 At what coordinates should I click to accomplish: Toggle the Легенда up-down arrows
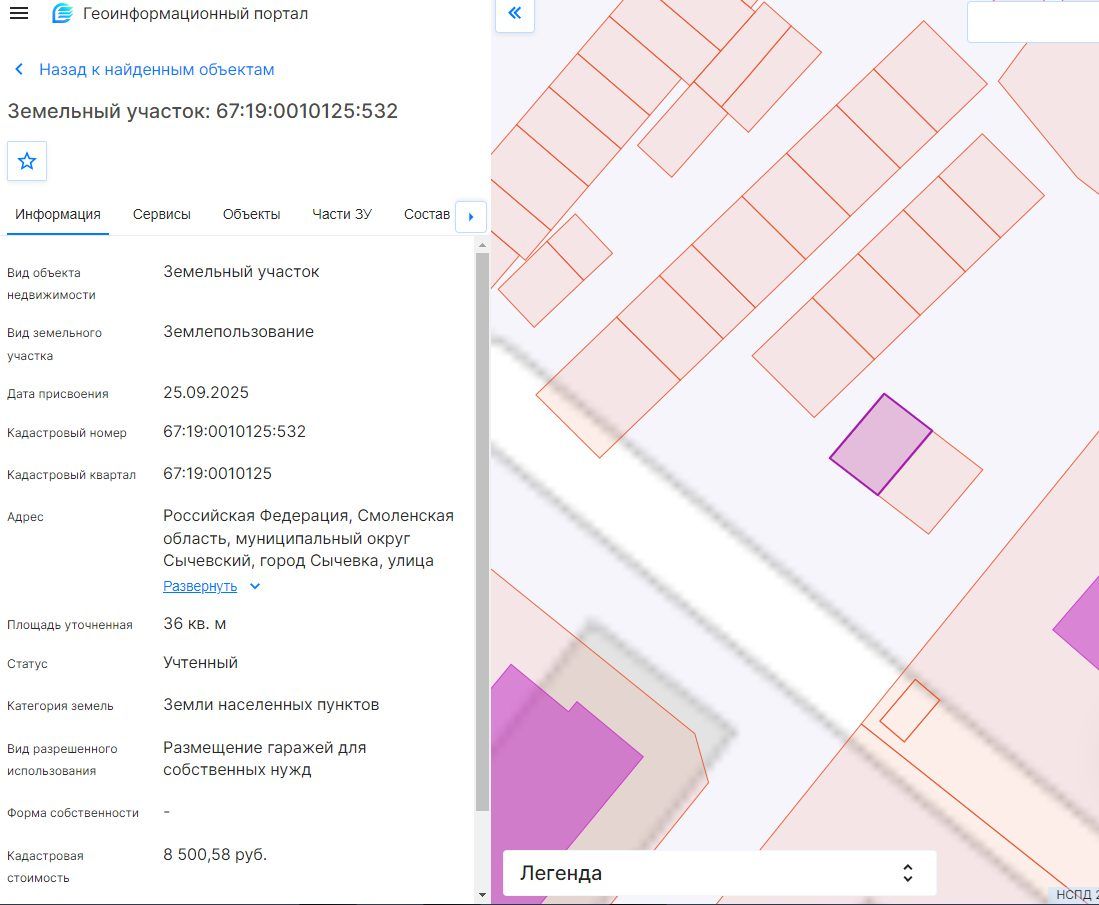pos(908,873)
